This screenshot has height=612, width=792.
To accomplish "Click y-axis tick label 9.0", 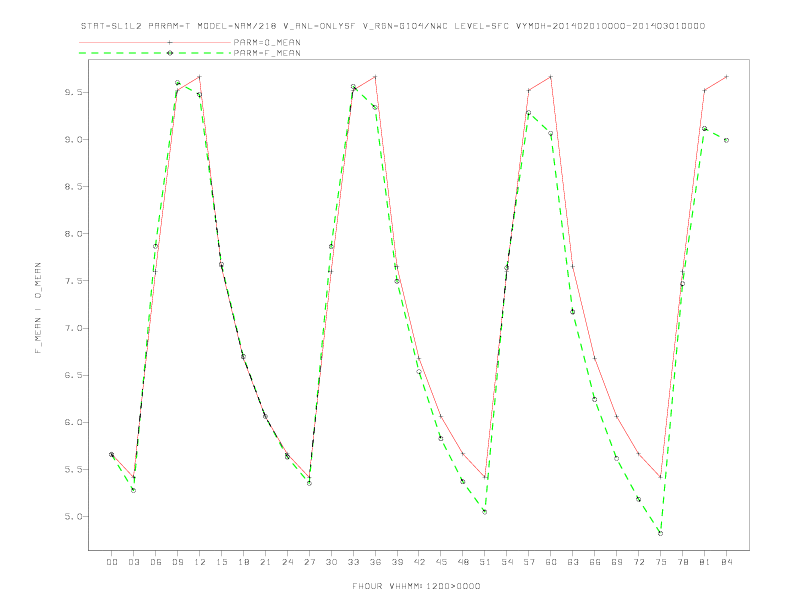I will [x=74, y=139].
